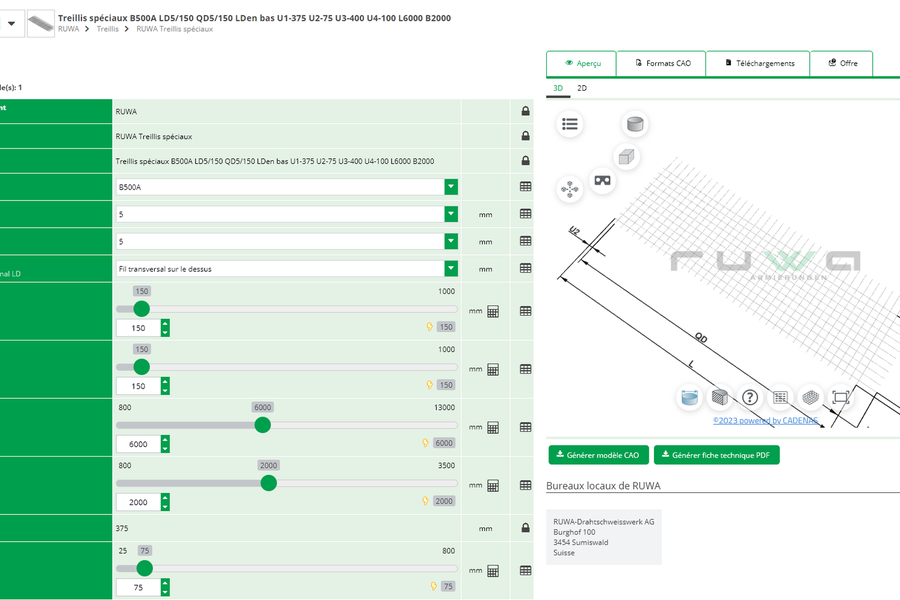Screen dimensions: 900x600
Task: Show the 3D viewer help question mark
Action: tap(750, 397)
